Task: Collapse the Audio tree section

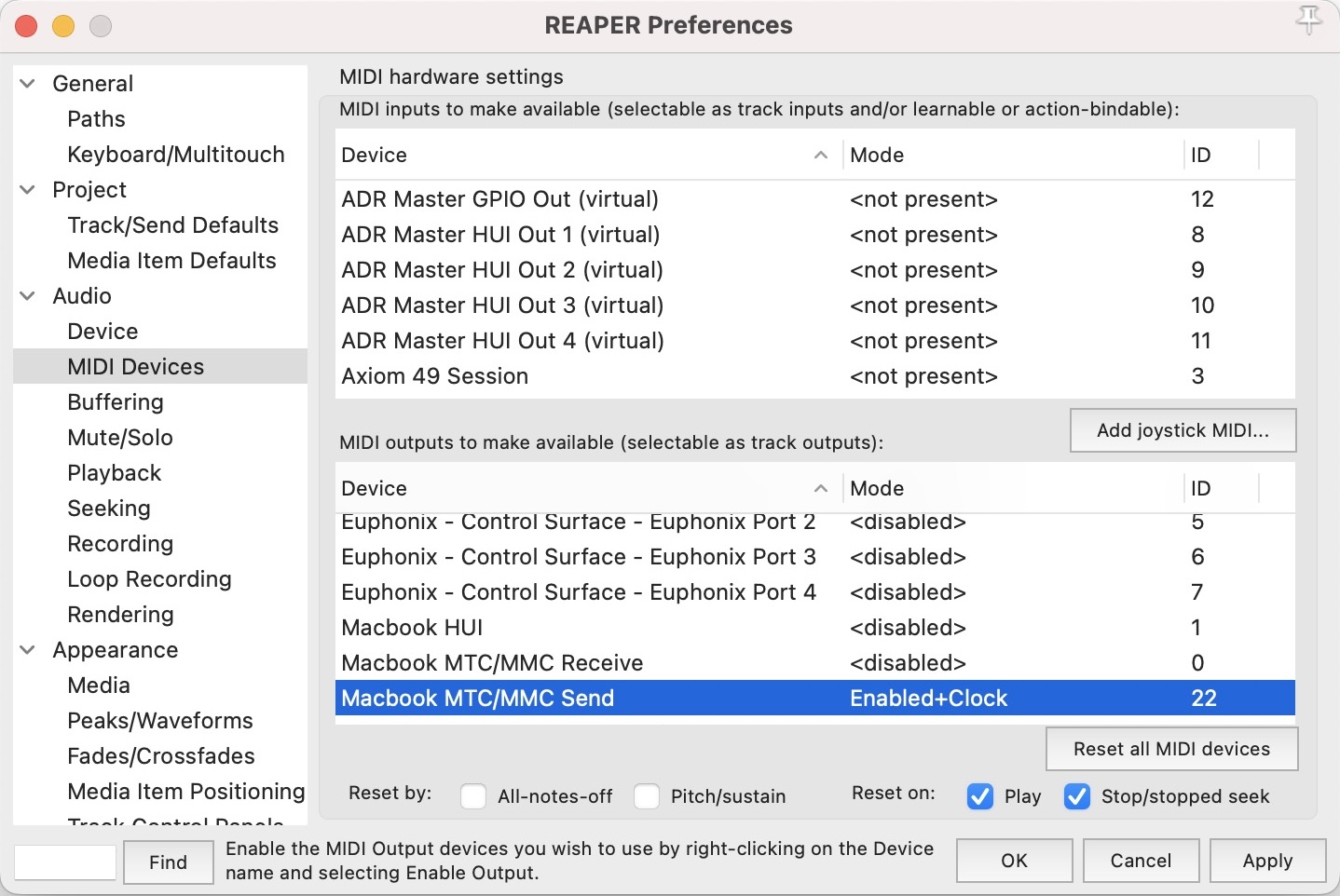Action: pos(28,296)
